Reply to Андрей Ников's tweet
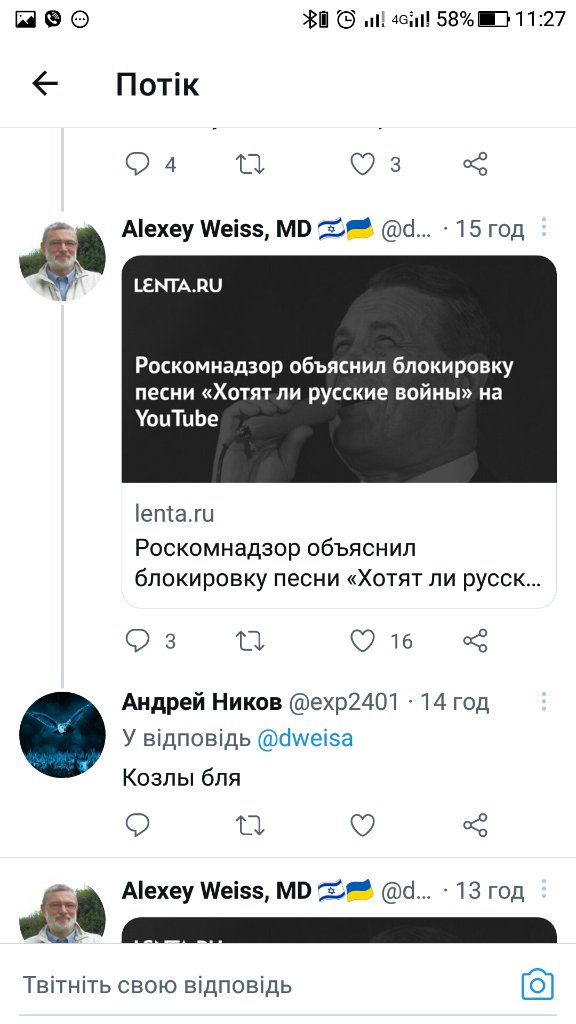 [x=137, y=825]
